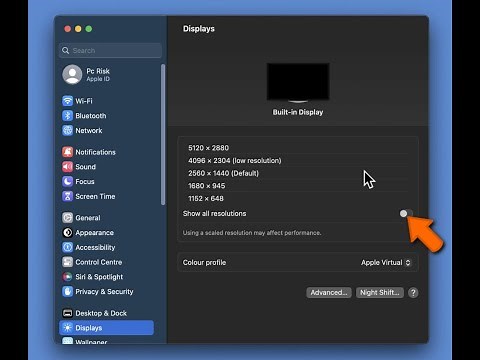The width and height of the screenshot is (480, 360).
Task: Click the sidebar scrollbar
Action: 163,135
